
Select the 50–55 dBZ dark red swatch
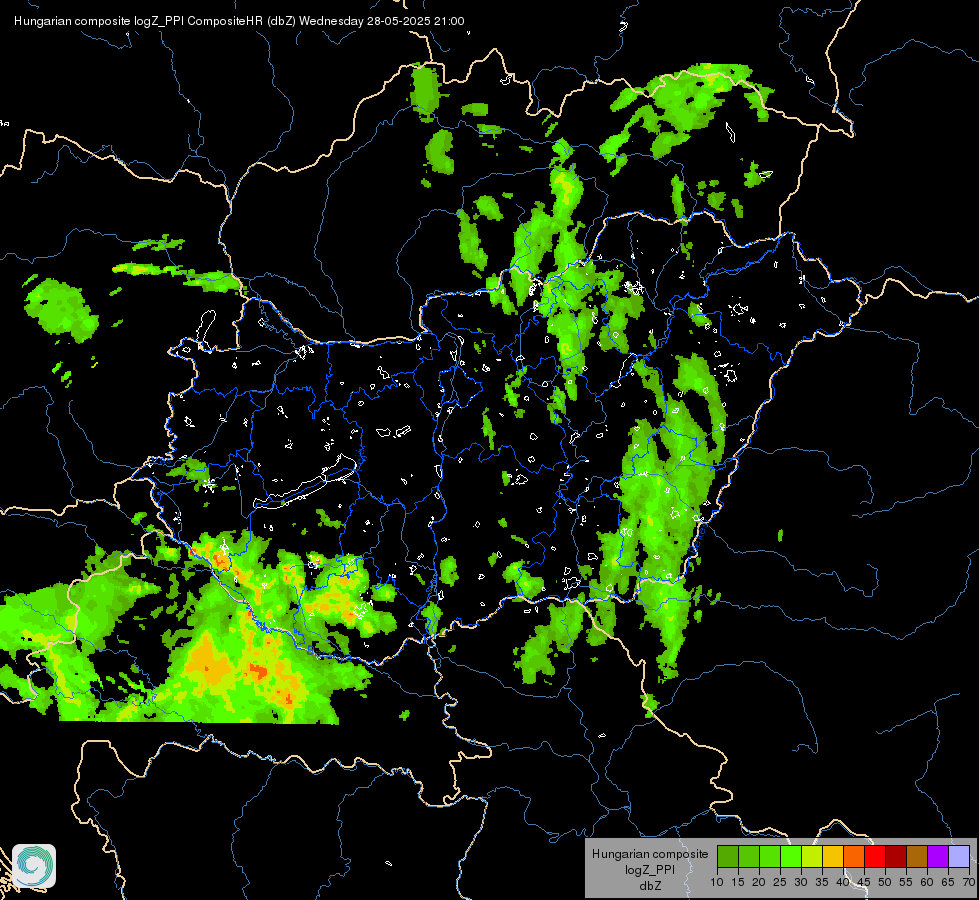pyautogui.click(x=896, y=856)
